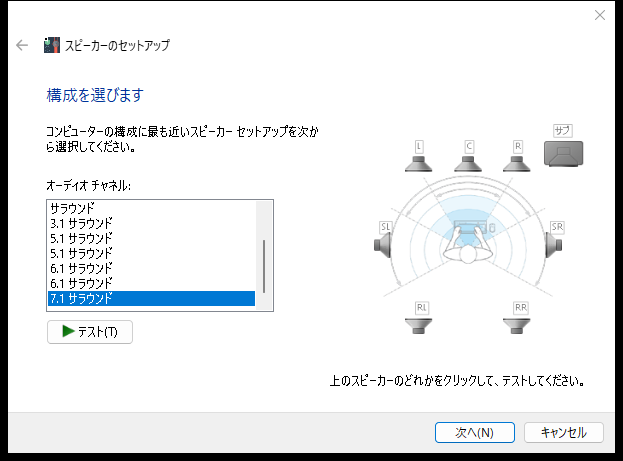The height and width of the screenshot is (461, 623).
Task: Select 3.1 サラウンド in the channel list
Action: point(151,223)
